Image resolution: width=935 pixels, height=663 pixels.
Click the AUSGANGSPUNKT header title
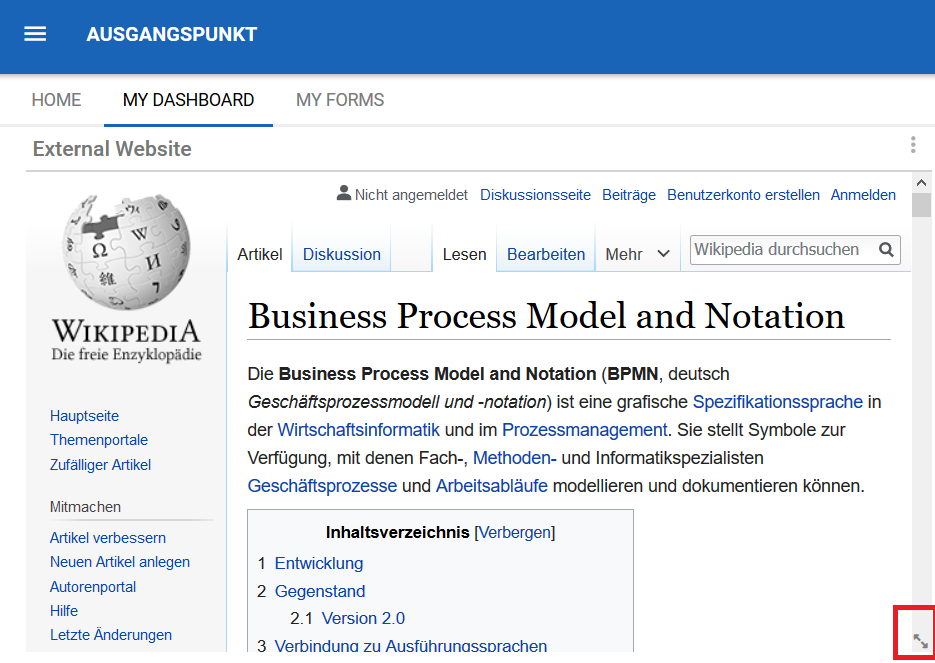point(172,34)
